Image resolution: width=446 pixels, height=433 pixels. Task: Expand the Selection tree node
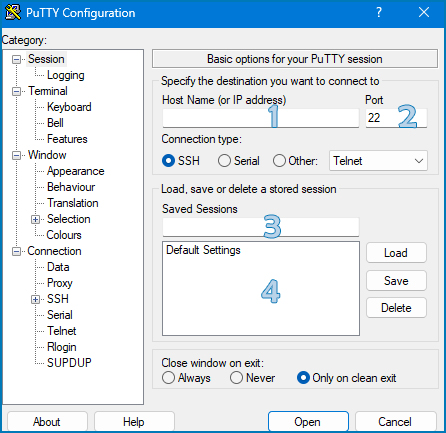point(35,220)
